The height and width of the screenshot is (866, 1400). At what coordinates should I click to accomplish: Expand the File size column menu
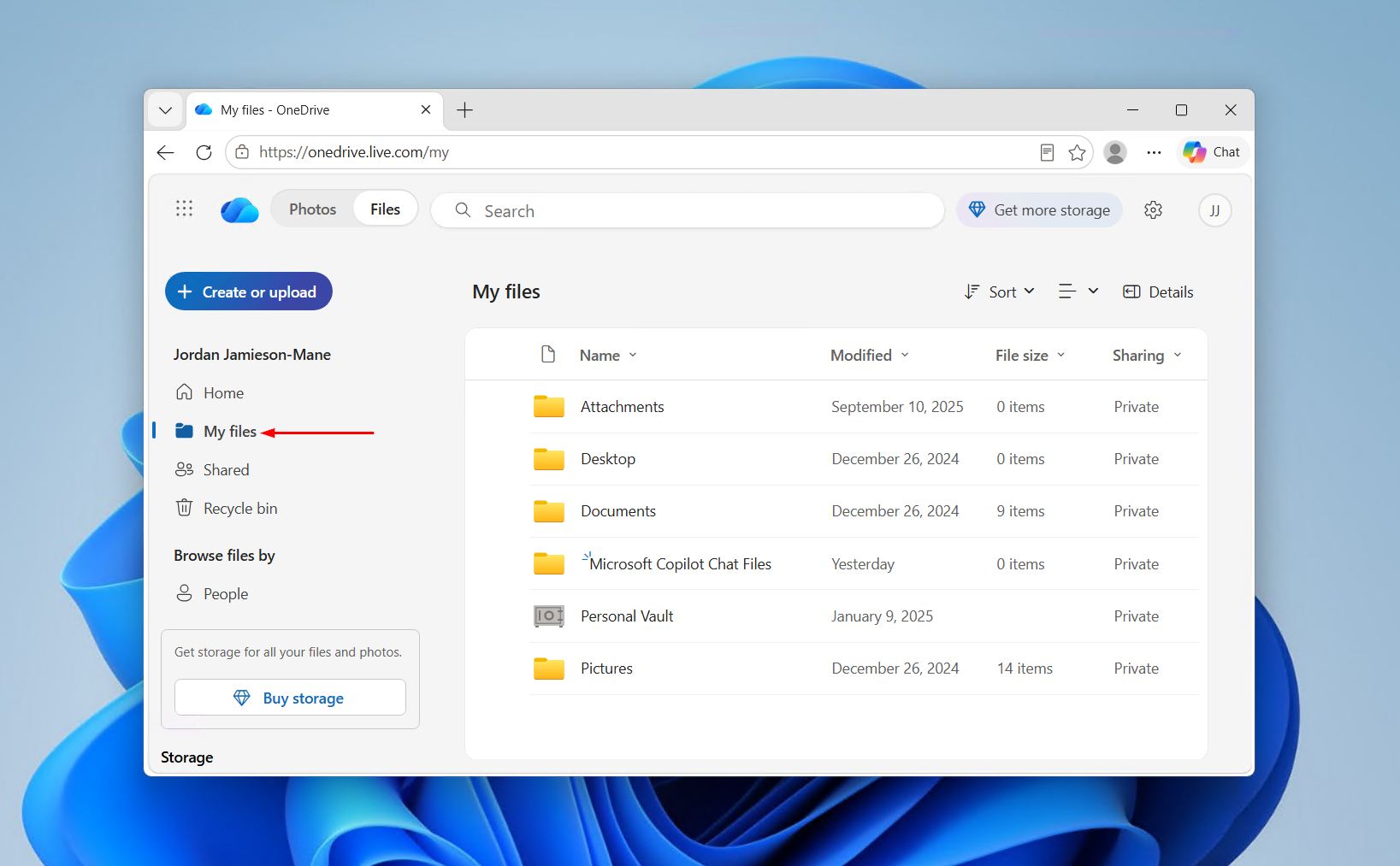click(x=1061, y=355)
